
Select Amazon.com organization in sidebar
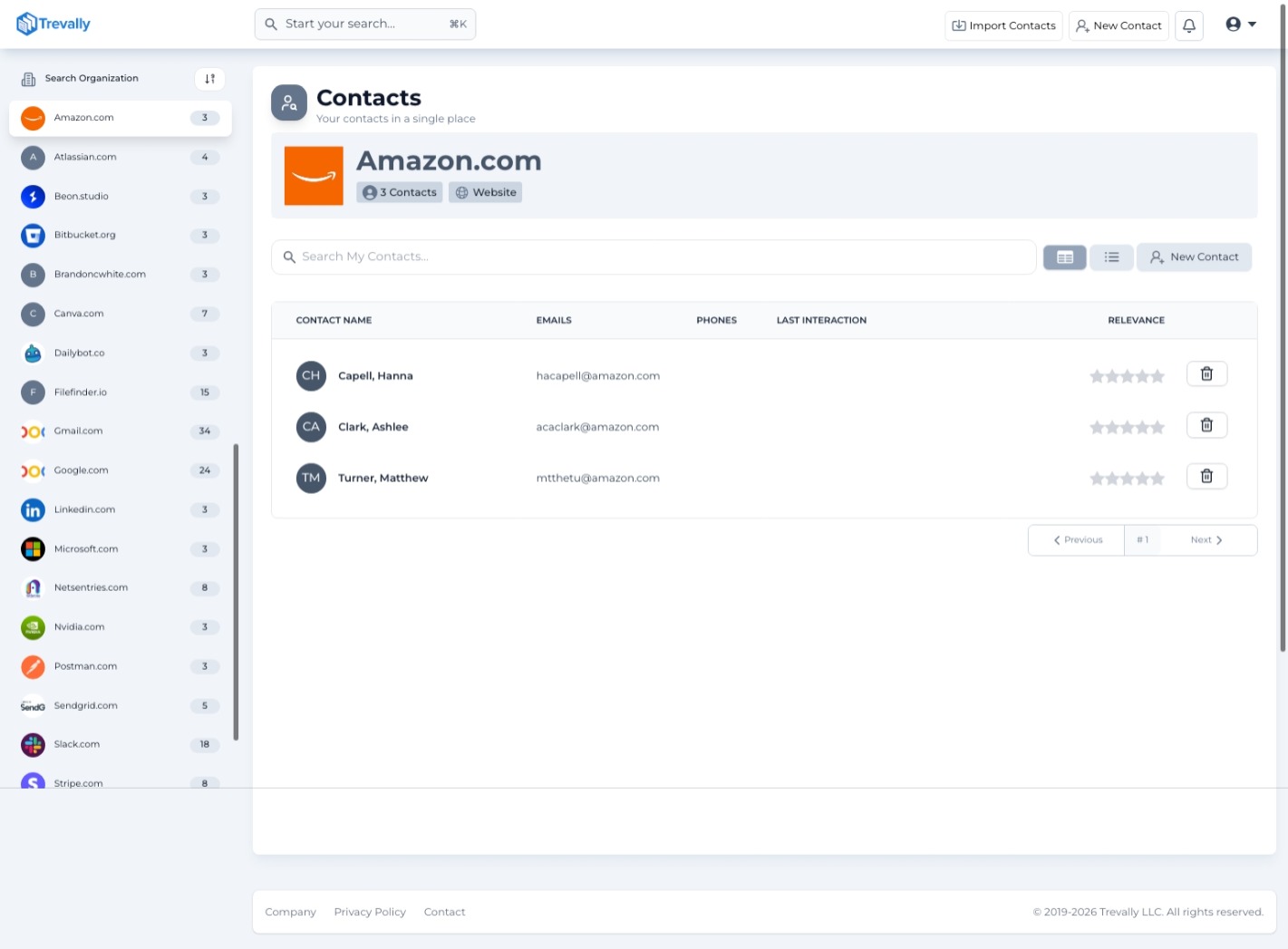pos(121,118)
